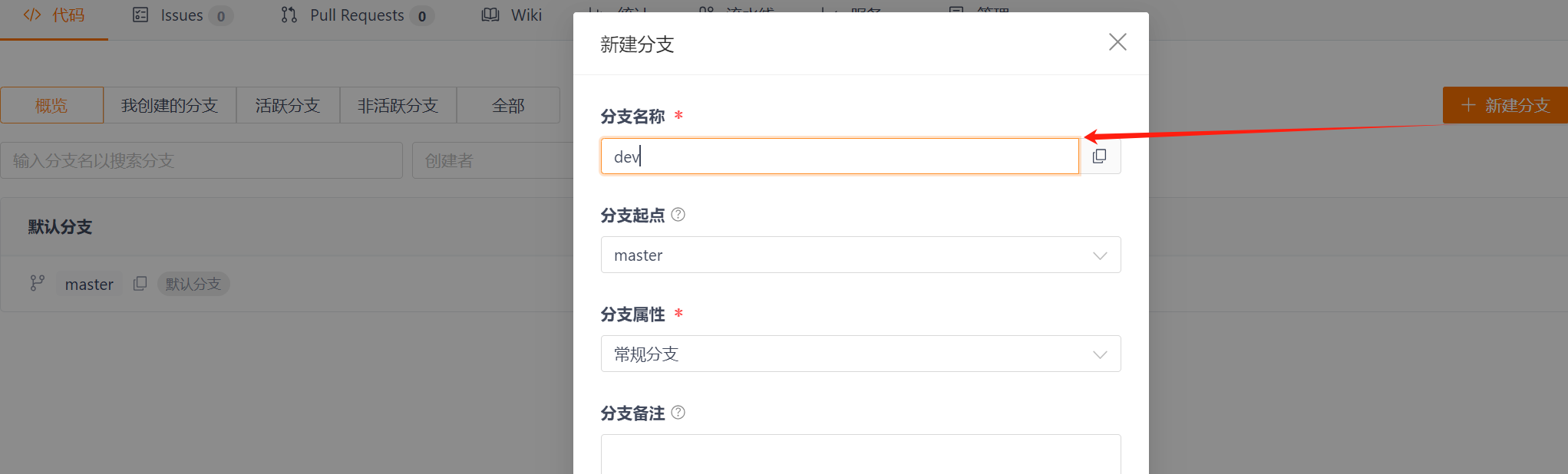Screen dimensions: 1568x474
Task: Click the branch icon beside master
Action: point(37,284)
